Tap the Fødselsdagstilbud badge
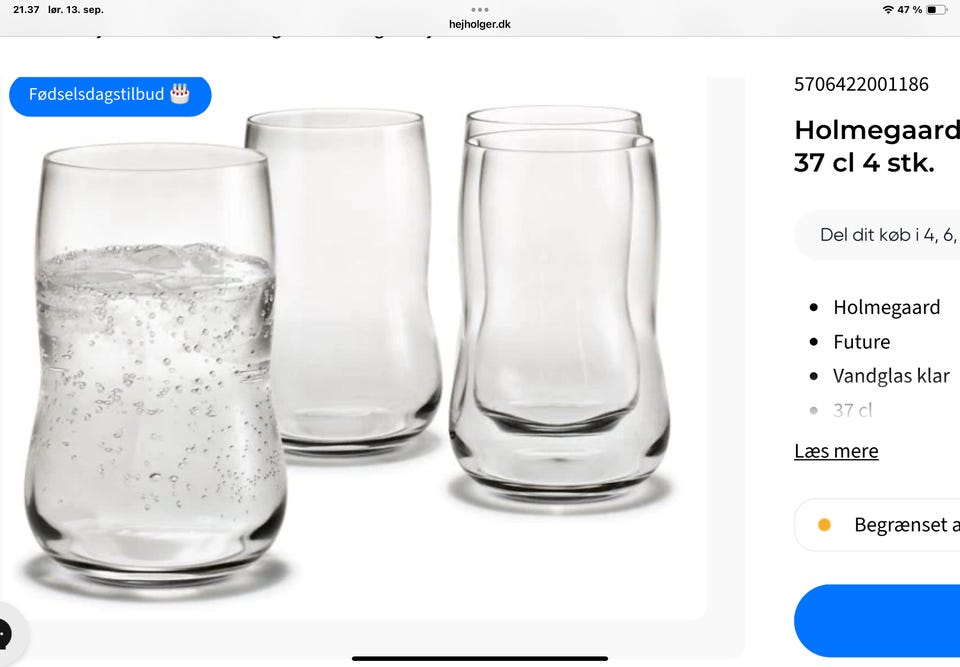The height and width of the screenshot is (667, 960). point(110,96)
